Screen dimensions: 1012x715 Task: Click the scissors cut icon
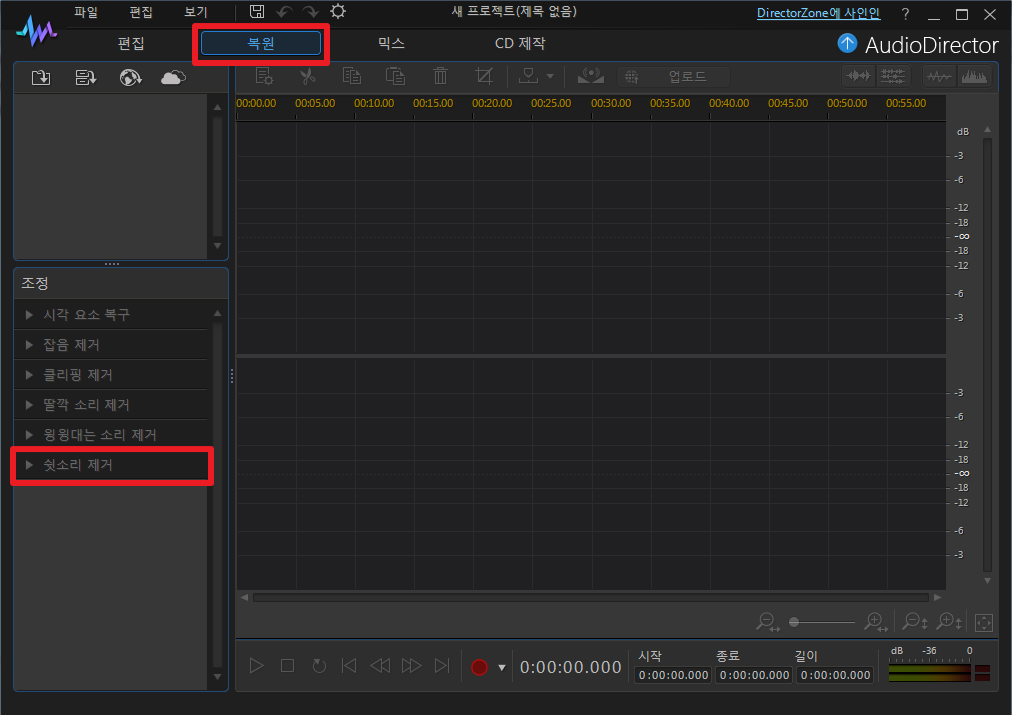[308, 76]
